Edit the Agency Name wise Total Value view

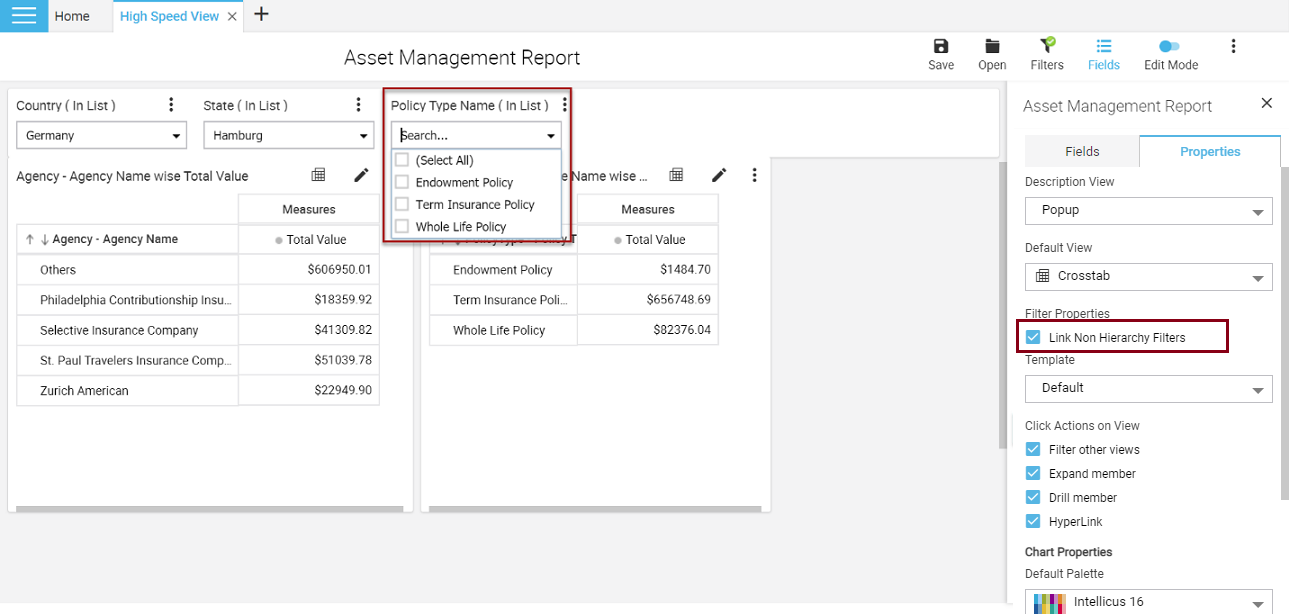361,175
